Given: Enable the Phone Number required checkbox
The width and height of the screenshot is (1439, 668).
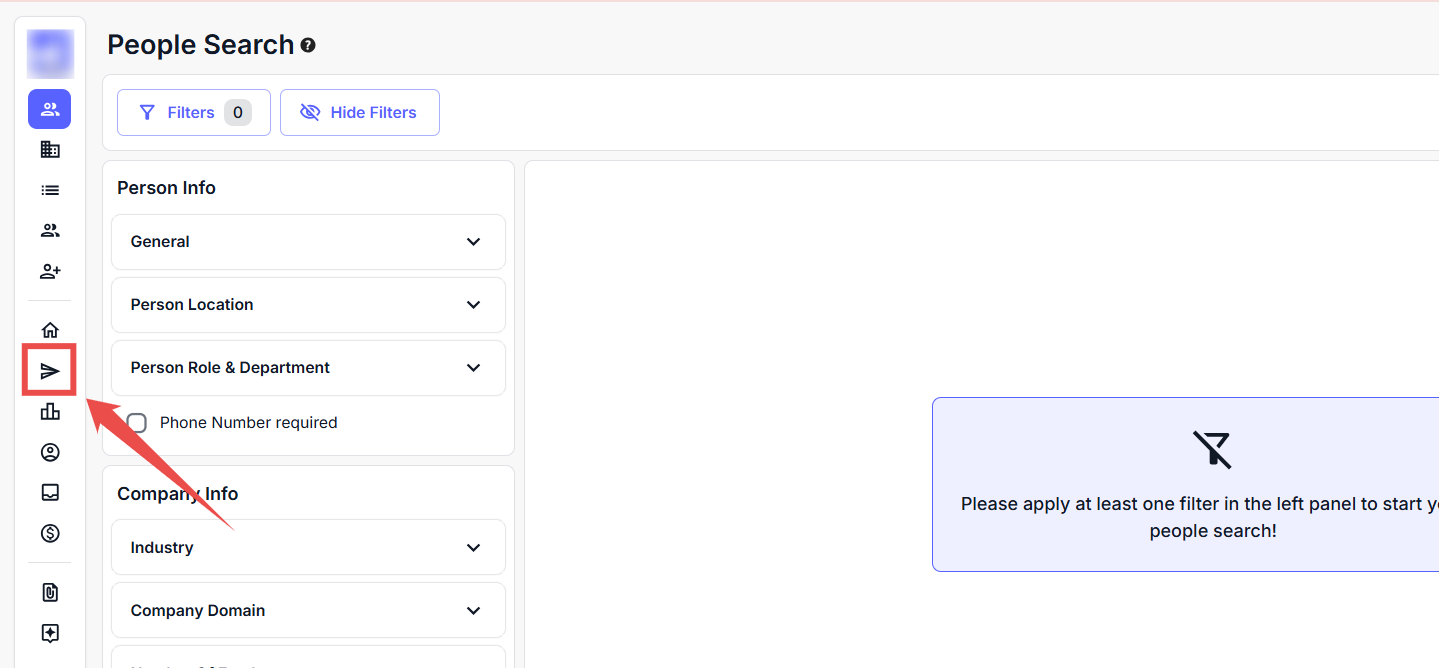Looking at the screenshot, I should [137, 423].
